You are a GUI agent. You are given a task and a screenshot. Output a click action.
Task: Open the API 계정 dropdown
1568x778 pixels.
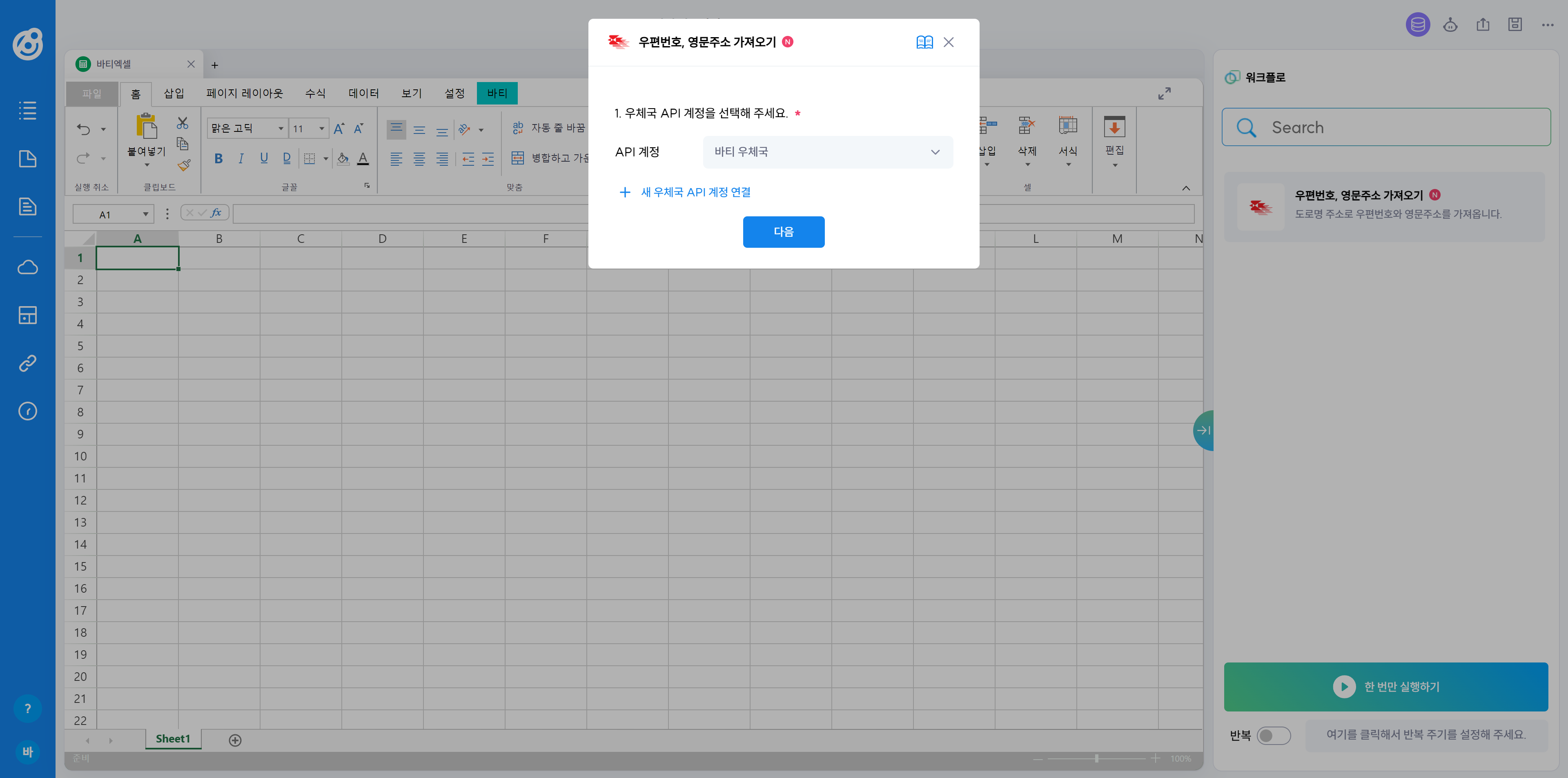point(828,152)
